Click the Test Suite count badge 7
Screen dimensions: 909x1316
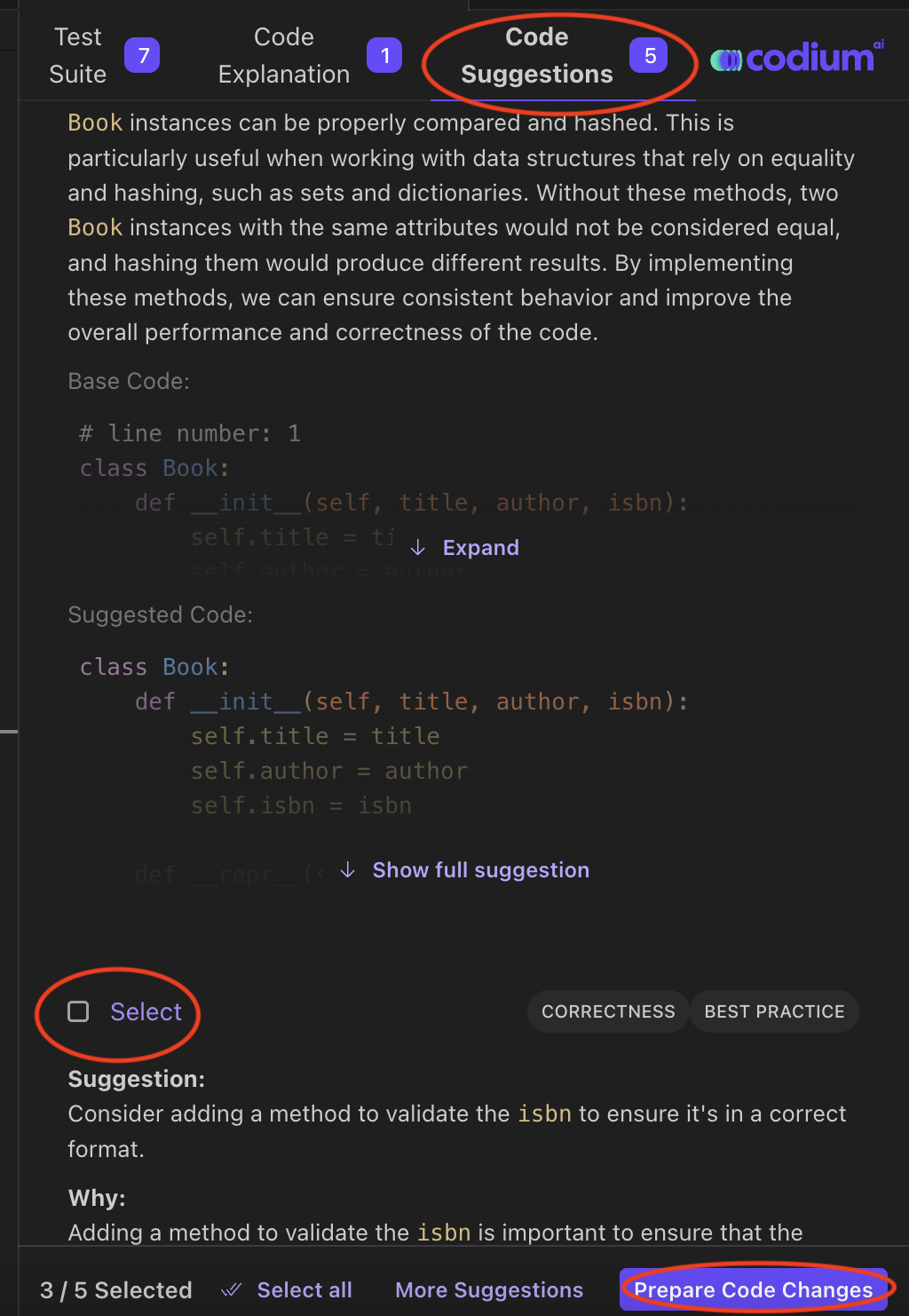142,56
